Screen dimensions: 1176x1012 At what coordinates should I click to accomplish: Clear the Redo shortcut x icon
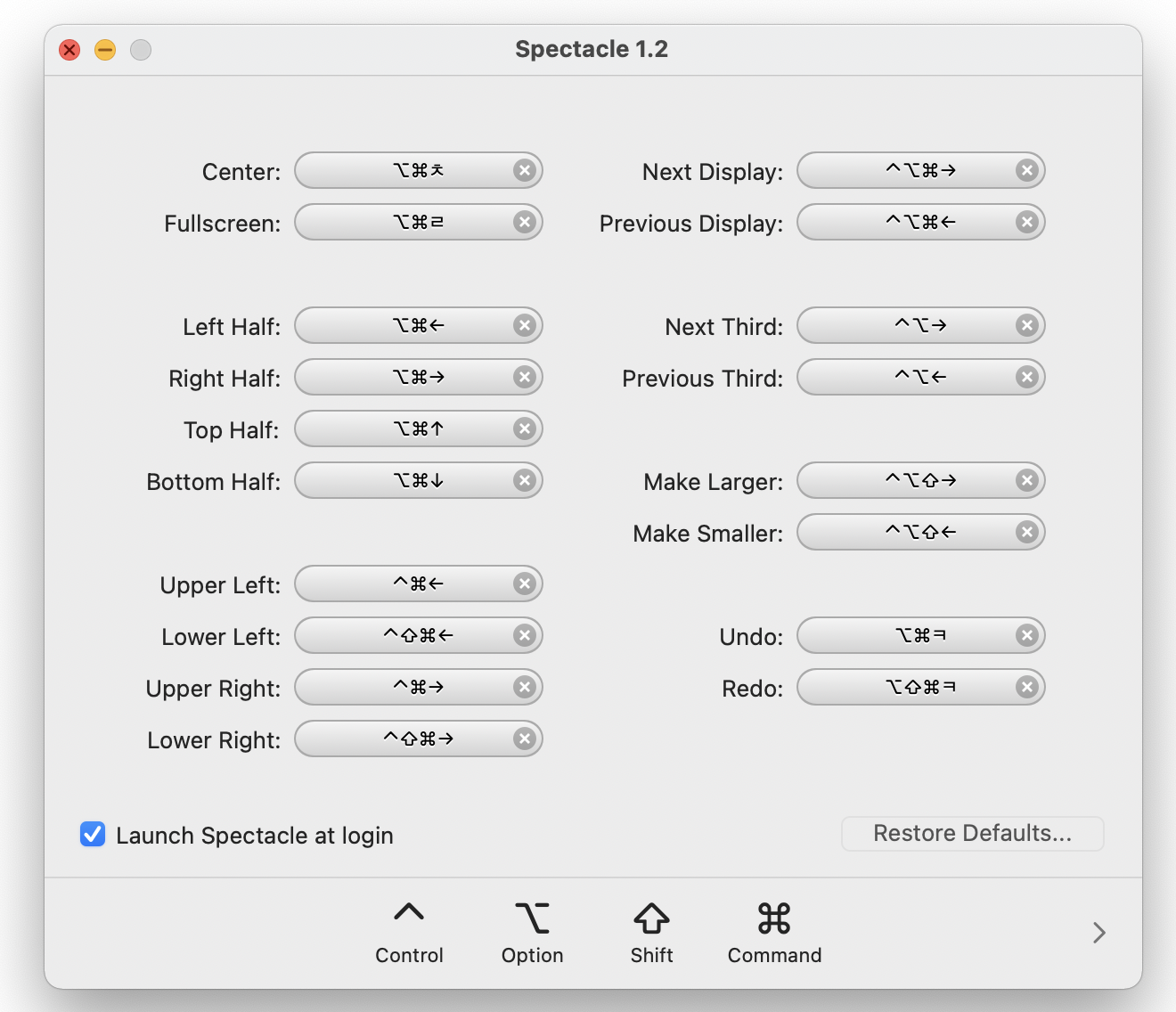1027,687
